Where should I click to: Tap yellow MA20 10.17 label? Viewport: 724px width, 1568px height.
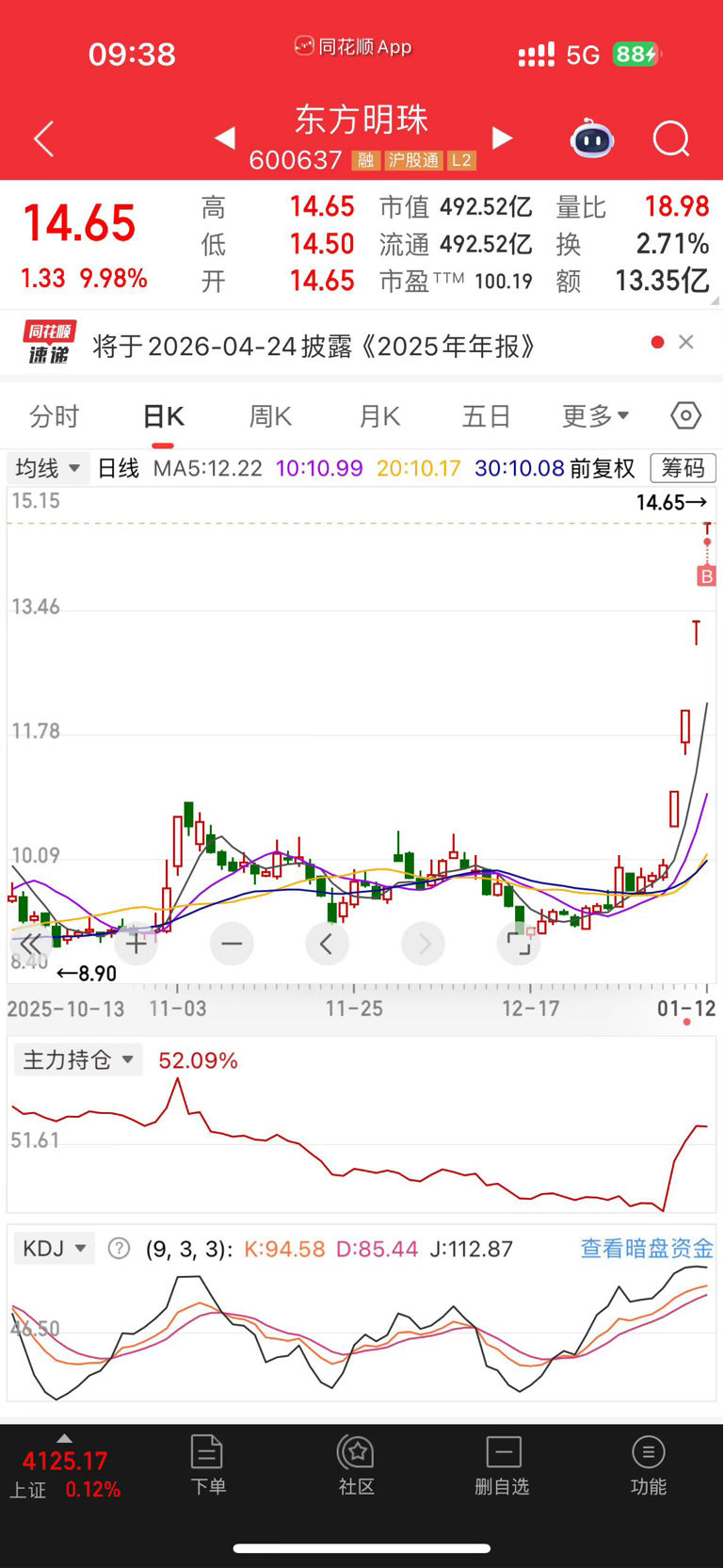[x=419, y=468]
